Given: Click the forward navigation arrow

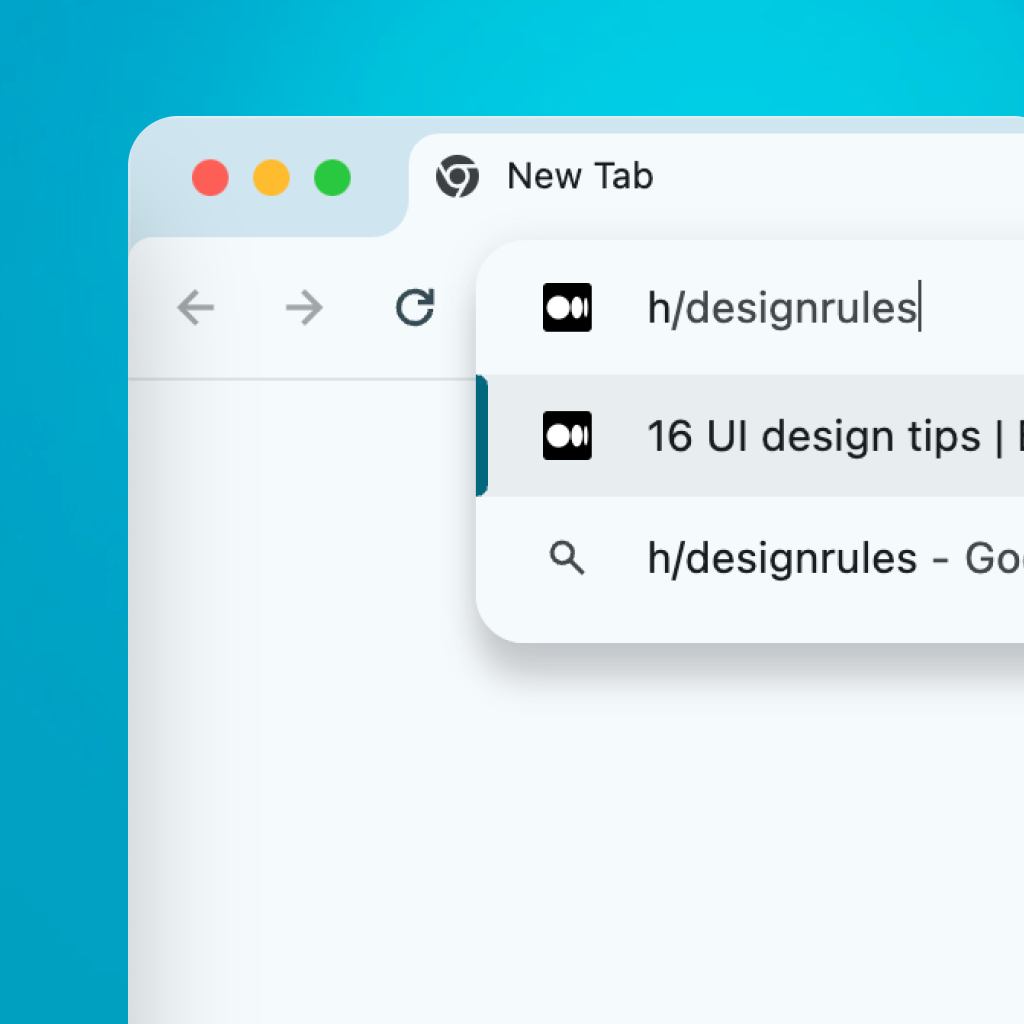Looking at the screenshot, I should pyautogui.click(x=304, y=308).
